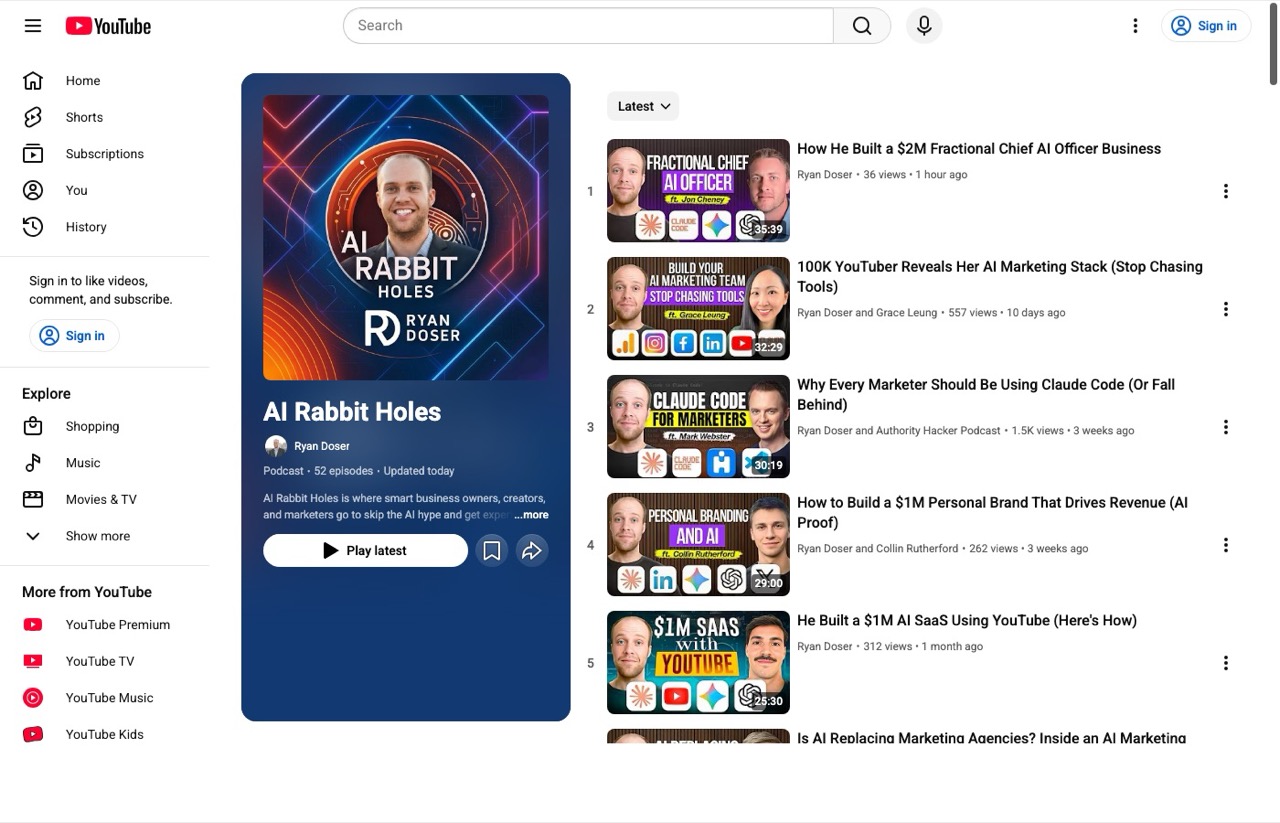1280x823 pixels.
Task: Open the hamburger guide menu
Action: coord(33,26)
